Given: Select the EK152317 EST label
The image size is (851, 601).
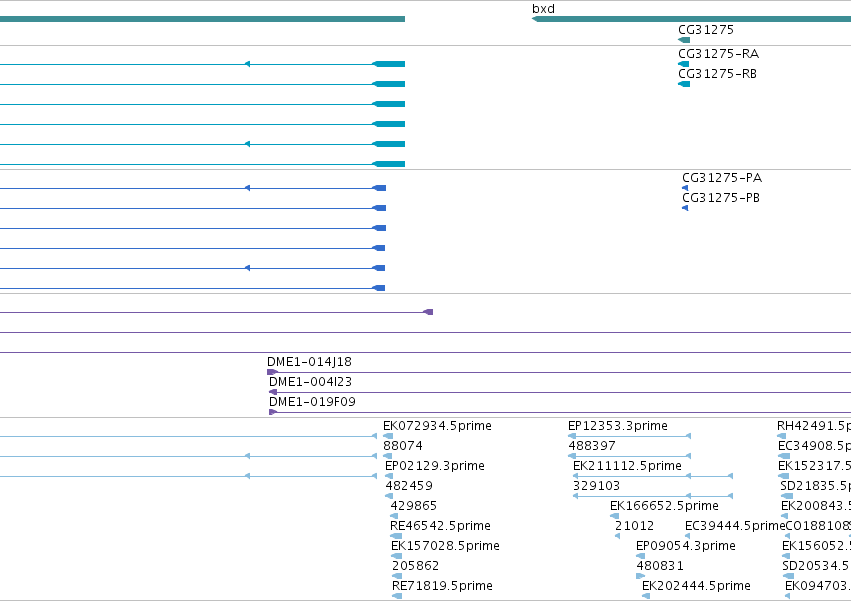Looking at the screenshot, I should tap(814, 466).
